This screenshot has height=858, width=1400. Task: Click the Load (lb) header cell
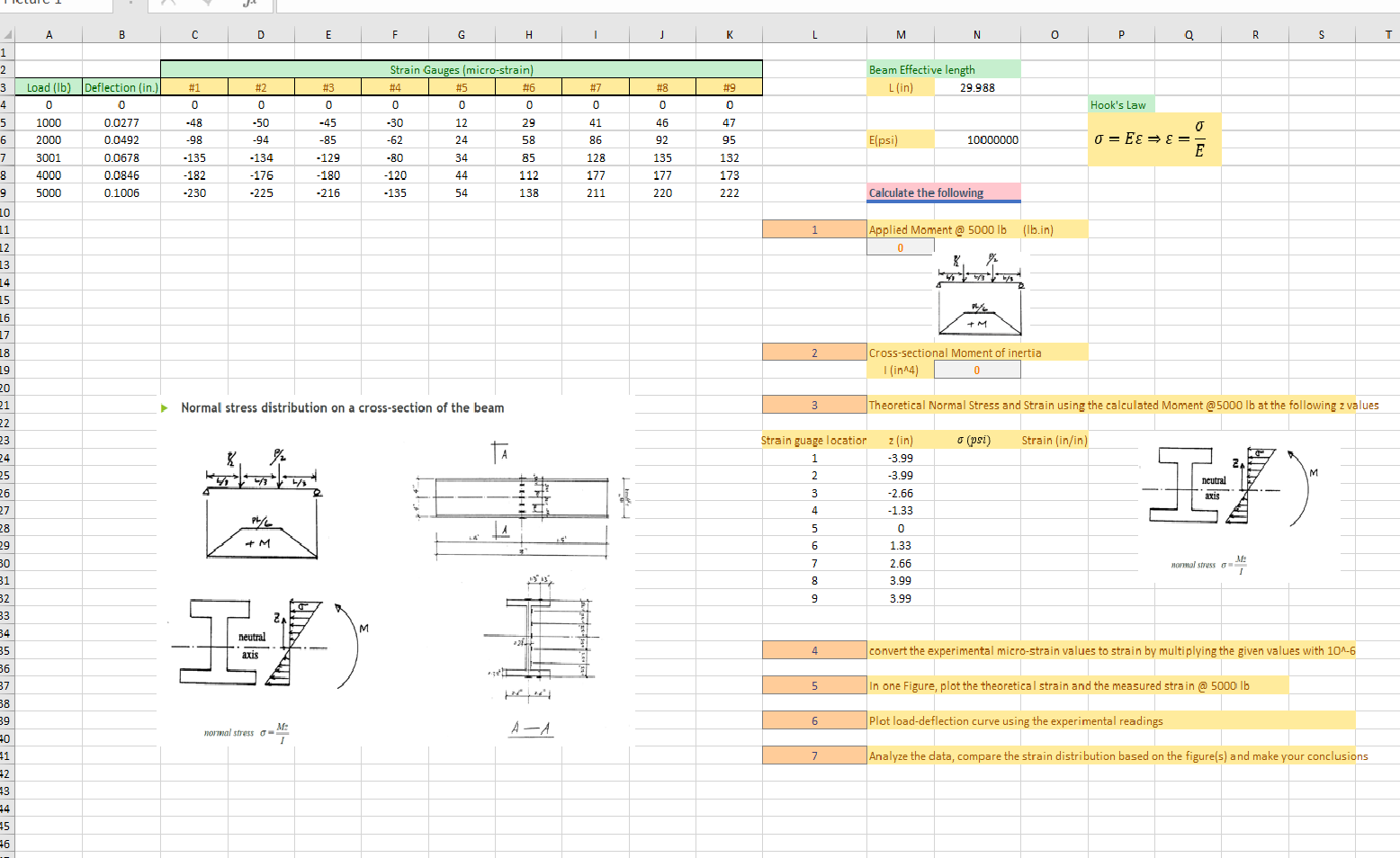[x=49, y=87]
